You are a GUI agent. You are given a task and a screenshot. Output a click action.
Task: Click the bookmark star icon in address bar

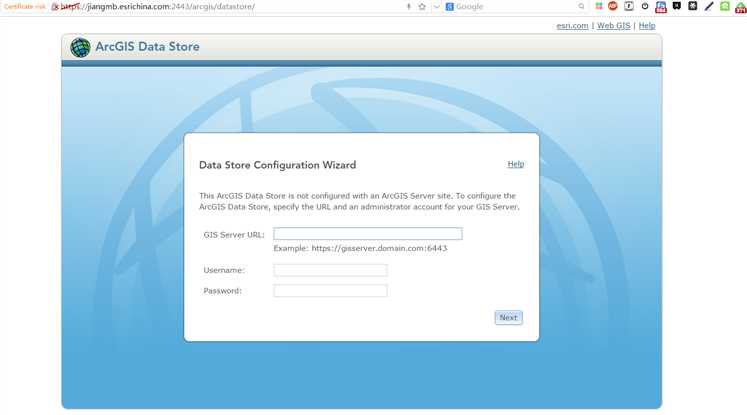(422, 7)
